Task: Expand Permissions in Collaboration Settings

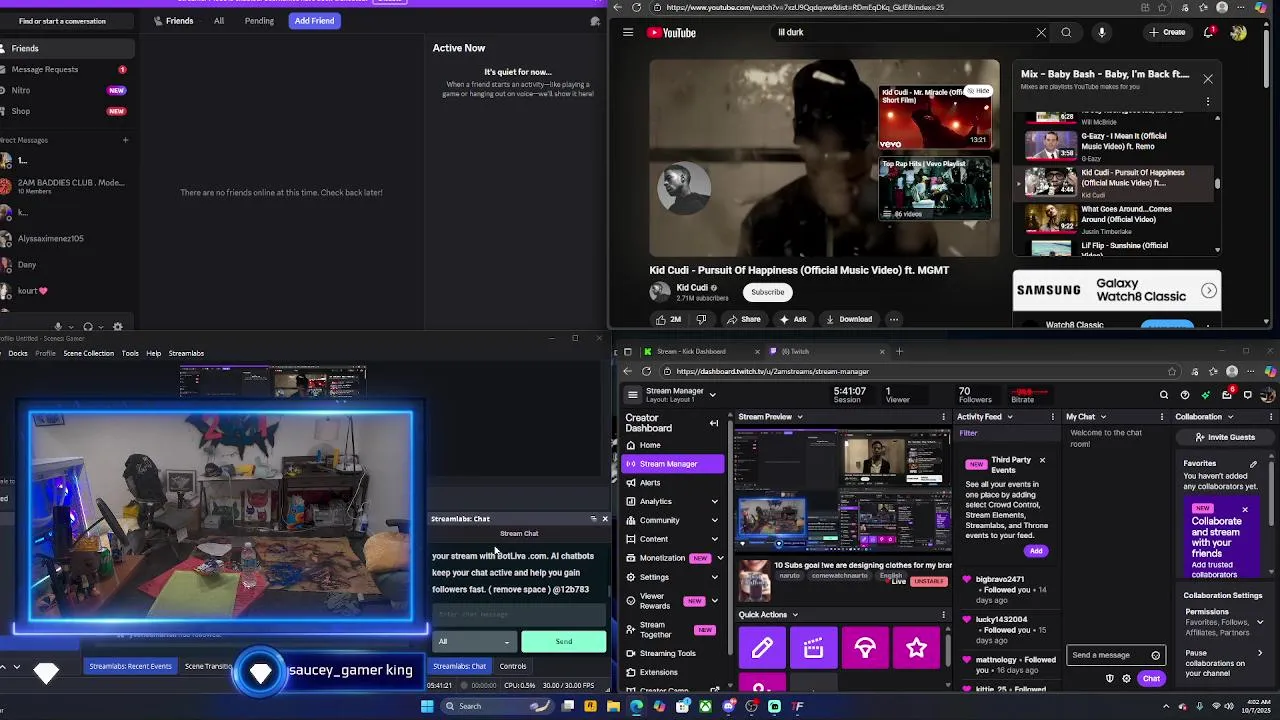Action: pos(1259,622)
